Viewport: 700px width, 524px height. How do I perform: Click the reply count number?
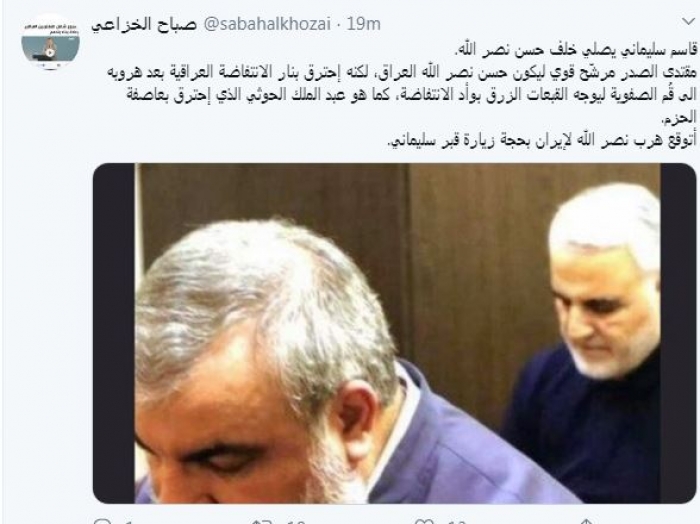129,522
